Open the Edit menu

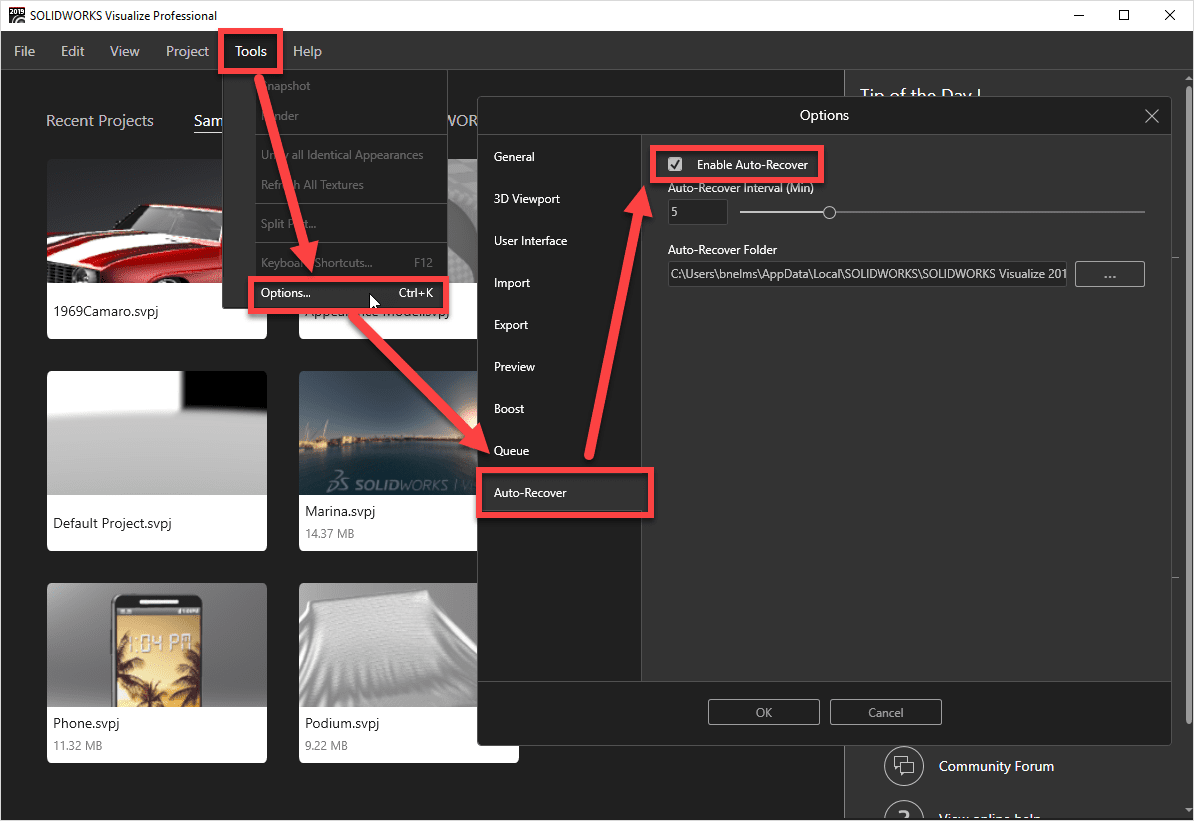pos(72,51)
